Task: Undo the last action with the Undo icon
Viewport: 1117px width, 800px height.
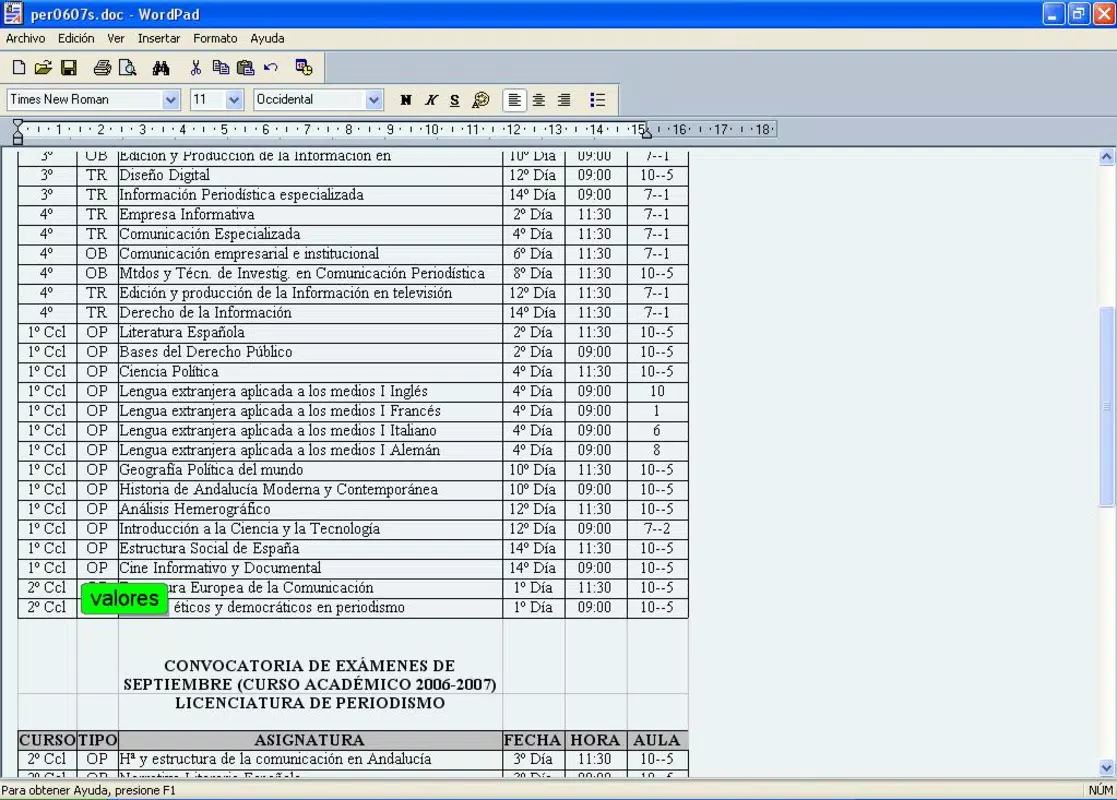Action: (x=271, y=68)
